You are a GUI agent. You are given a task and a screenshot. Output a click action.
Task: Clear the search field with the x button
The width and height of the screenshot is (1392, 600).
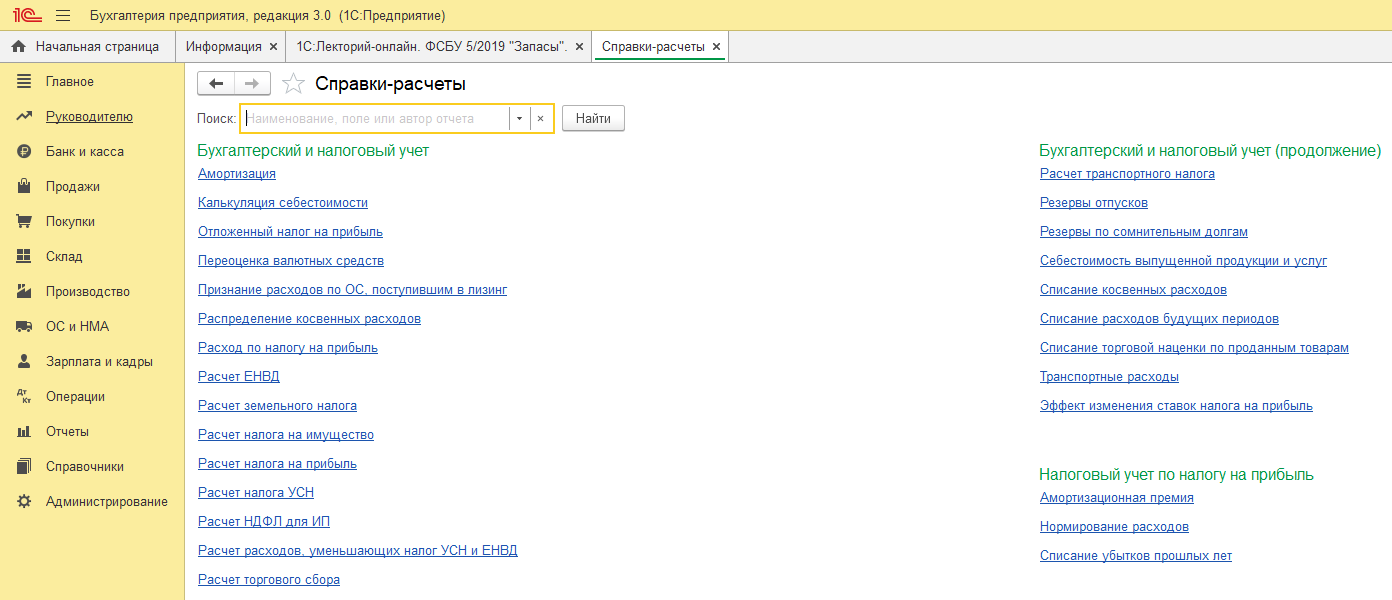[x=541, y=119]
